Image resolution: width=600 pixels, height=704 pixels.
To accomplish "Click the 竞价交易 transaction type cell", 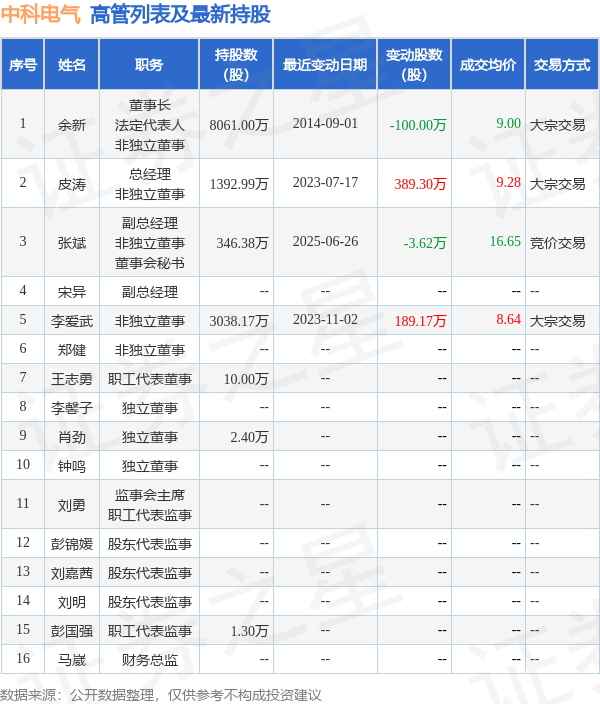I will 558,242.
